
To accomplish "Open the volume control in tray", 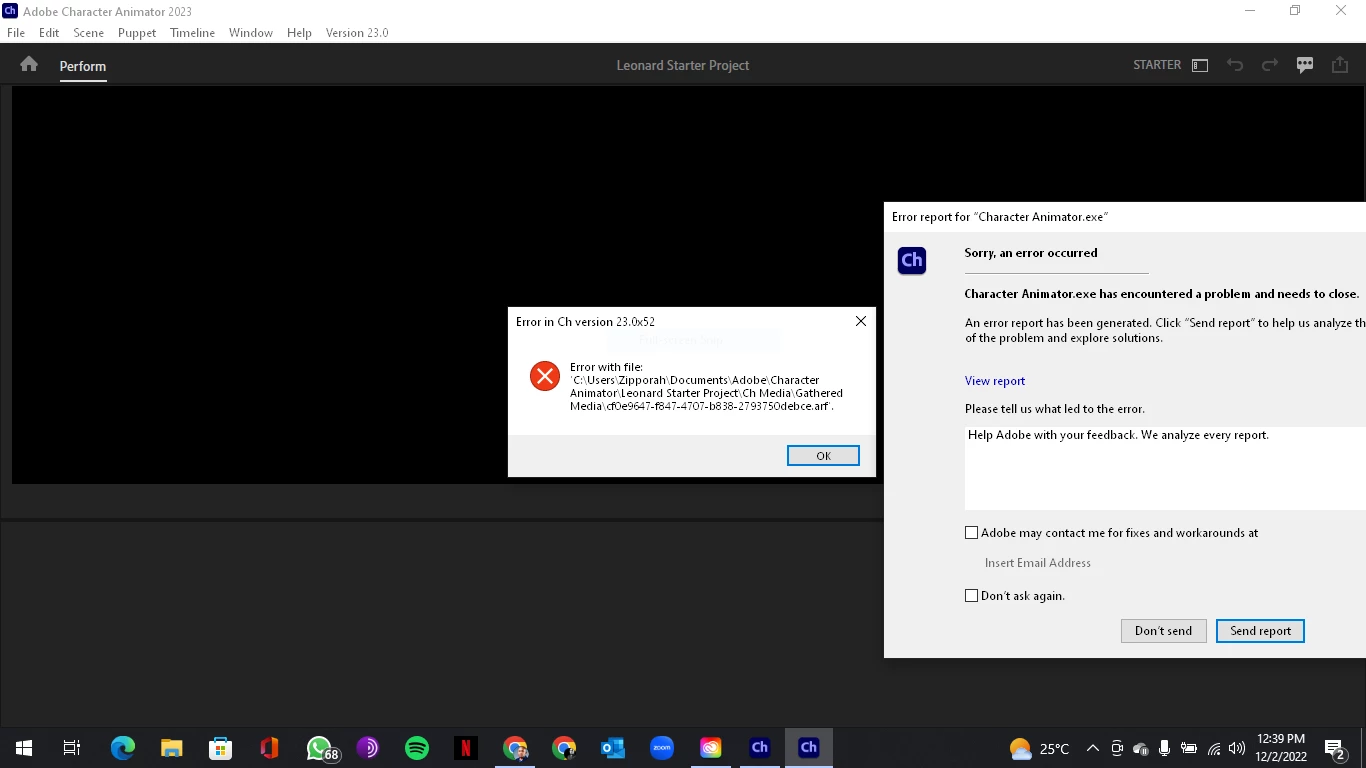I will click(1237, 748).
